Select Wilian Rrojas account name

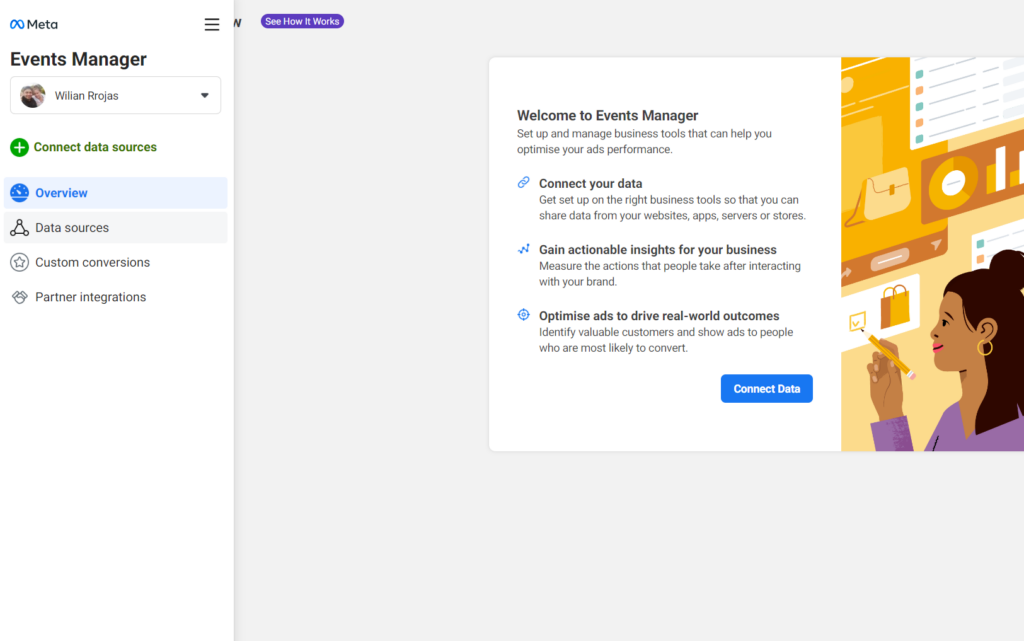coord(86,96)
